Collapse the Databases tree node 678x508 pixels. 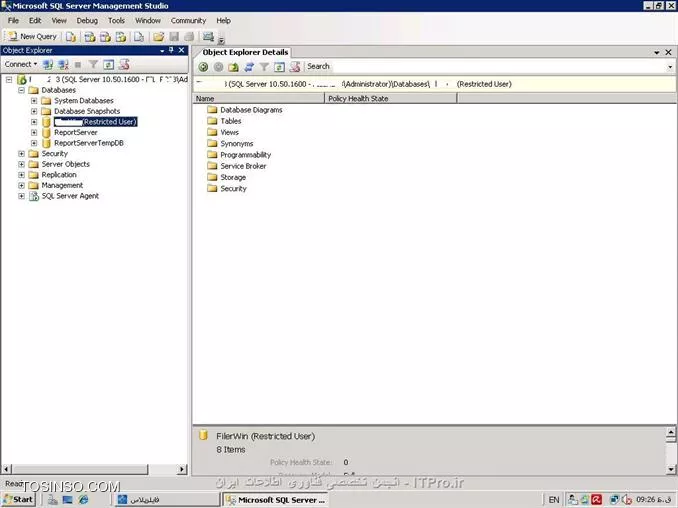pyautogui.click(x=21, y=90)
